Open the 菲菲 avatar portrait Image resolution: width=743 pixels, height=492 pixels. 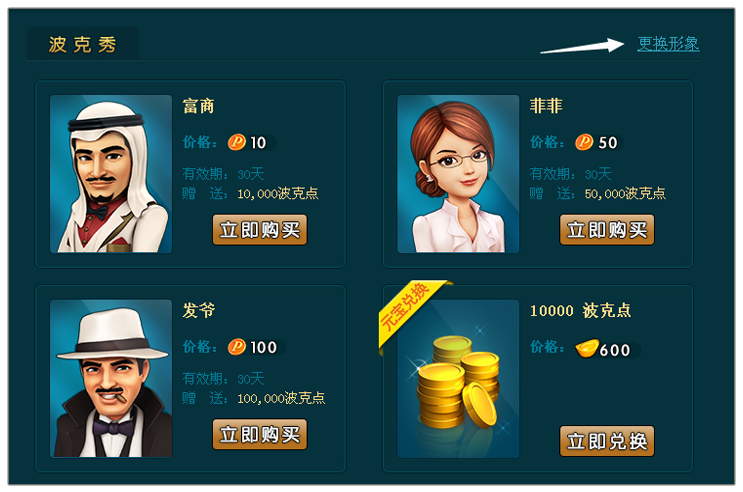(x=458, y=173)
